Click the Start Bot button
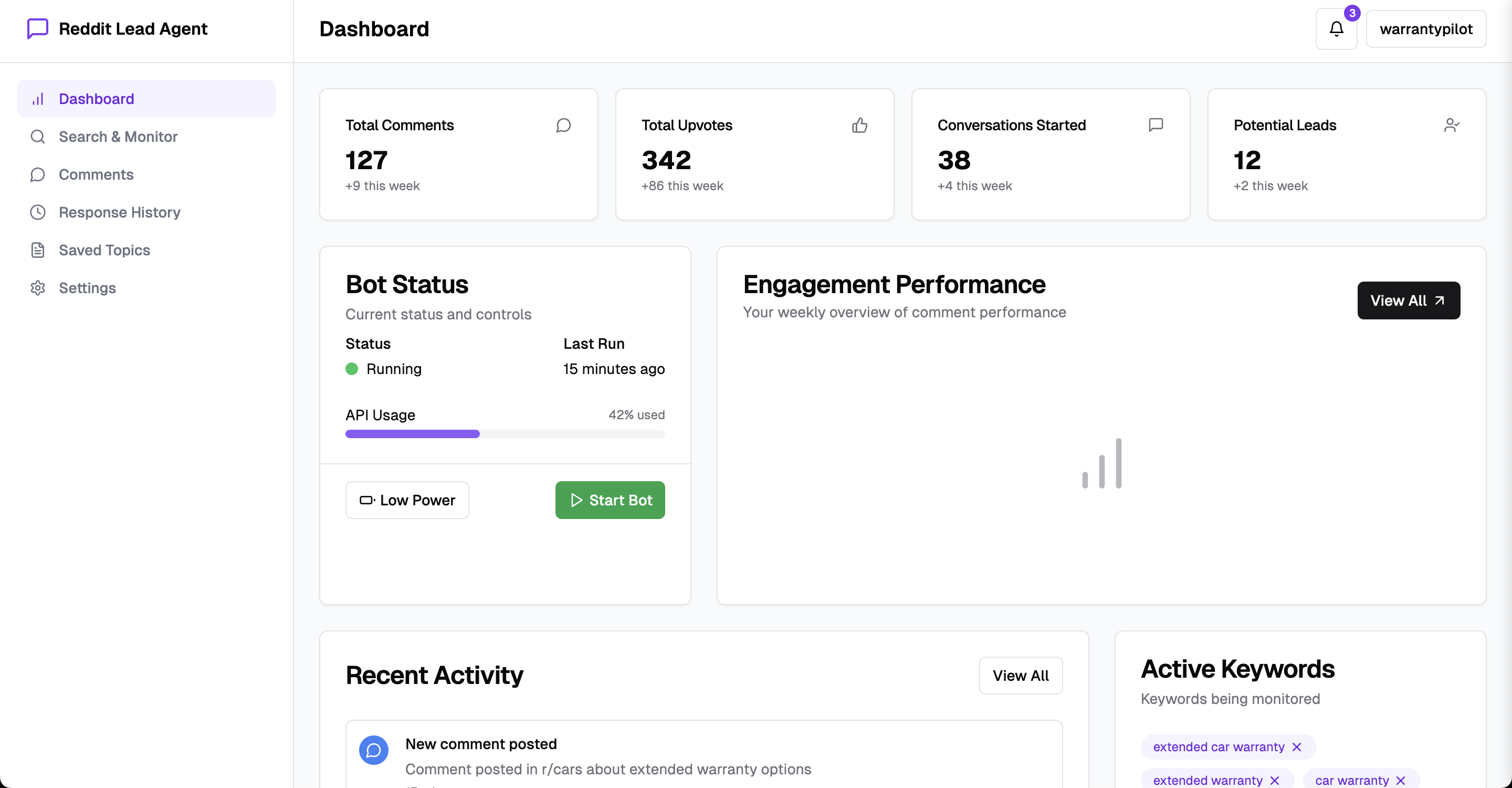This screenshot has width=1512, height=788. (610, 500)
